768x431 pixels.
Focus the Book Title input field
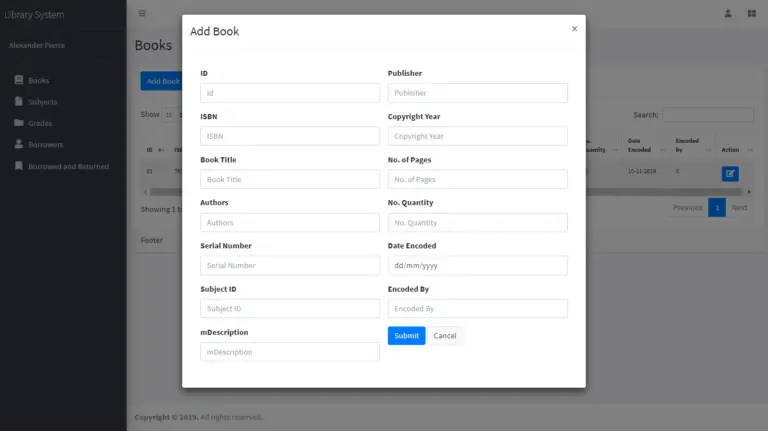(289, 179)
